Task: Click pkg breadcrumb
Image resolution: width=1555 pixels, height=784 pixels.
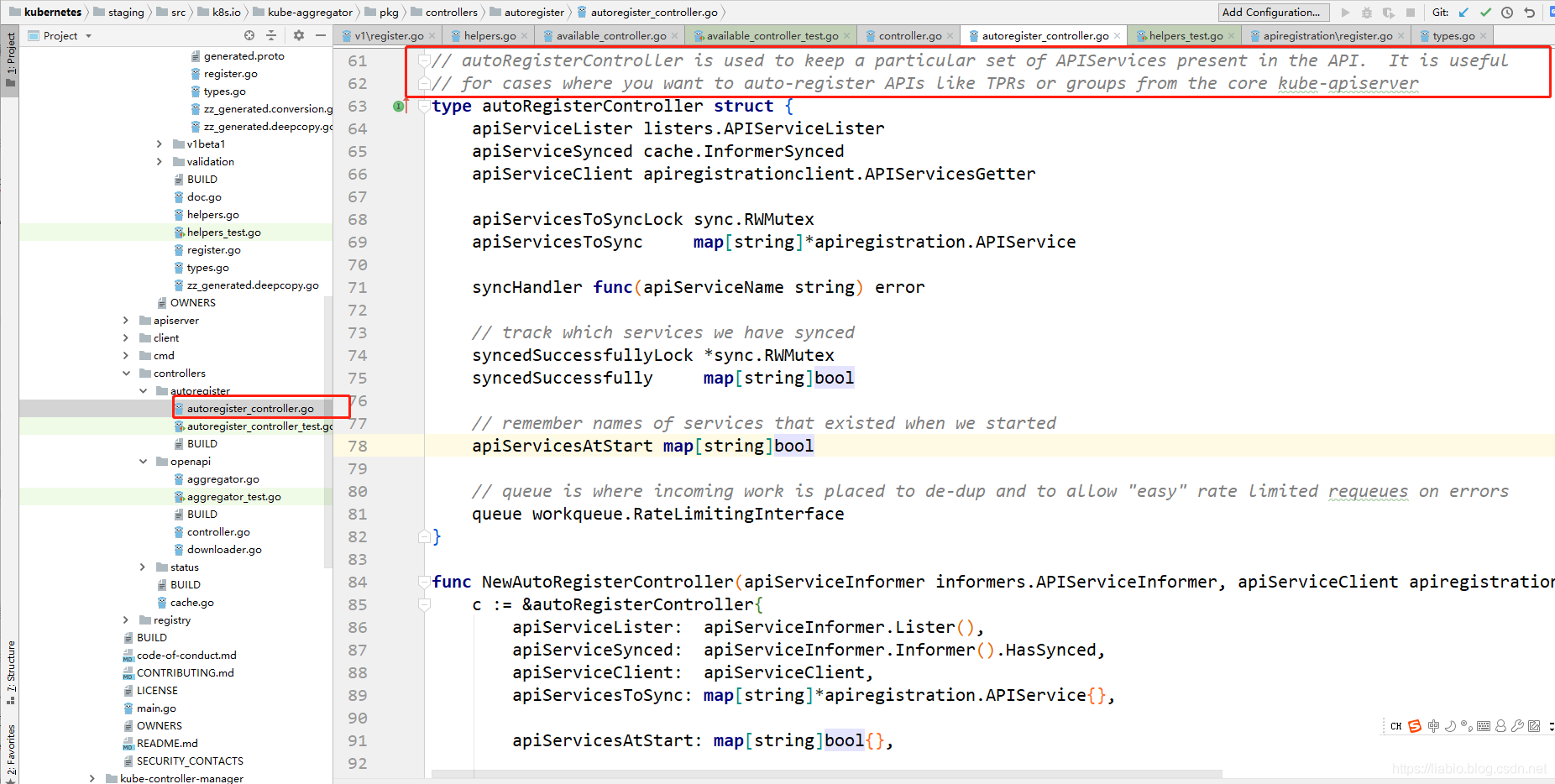Action: [389, 13]
